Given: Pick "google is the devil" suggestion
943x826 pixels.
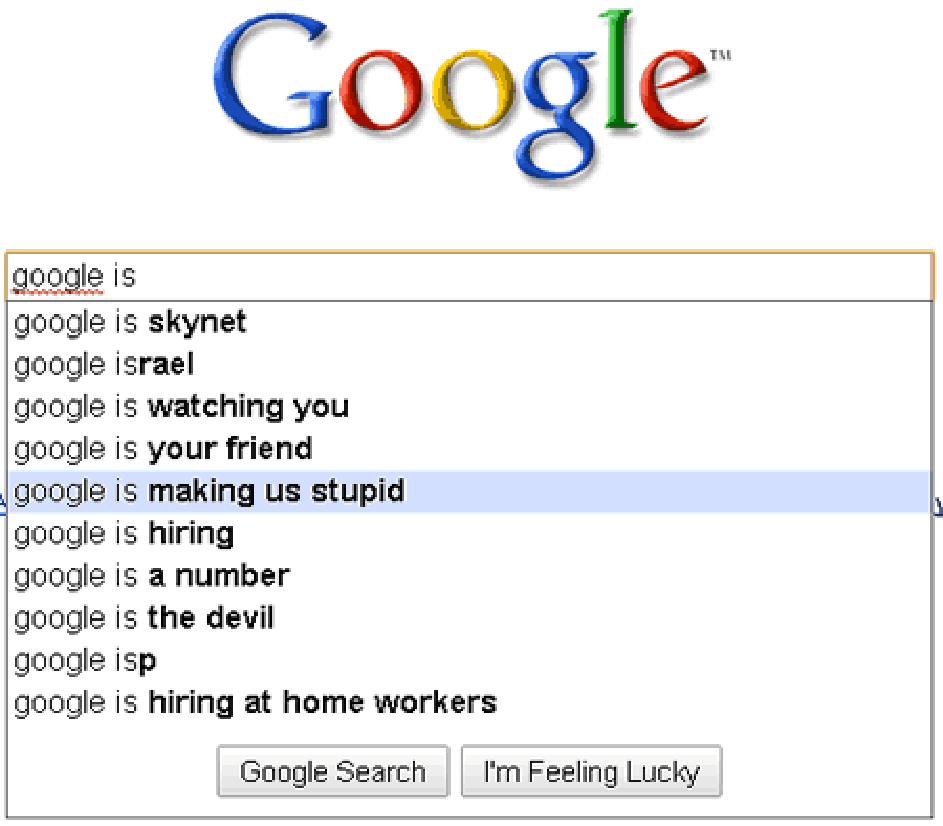Looking at the screenshot, I should (469, 618).
